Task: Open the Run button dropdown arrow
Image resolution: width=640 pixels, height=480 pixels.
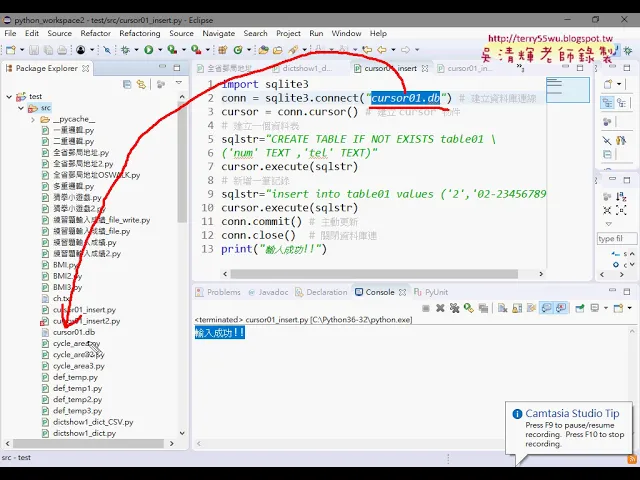Action: click(x=160, y=50)
